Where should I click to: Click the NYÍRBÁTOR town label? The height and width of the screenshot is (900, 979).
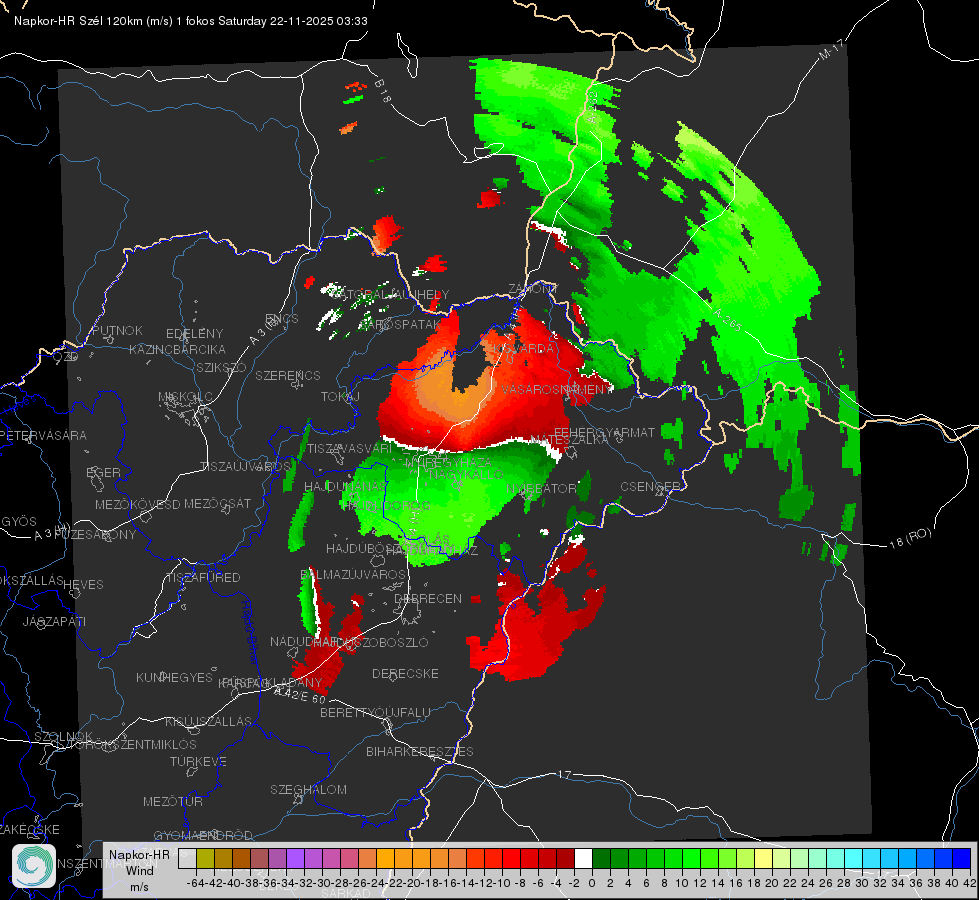pyautogui.click(x=541, y=488)
